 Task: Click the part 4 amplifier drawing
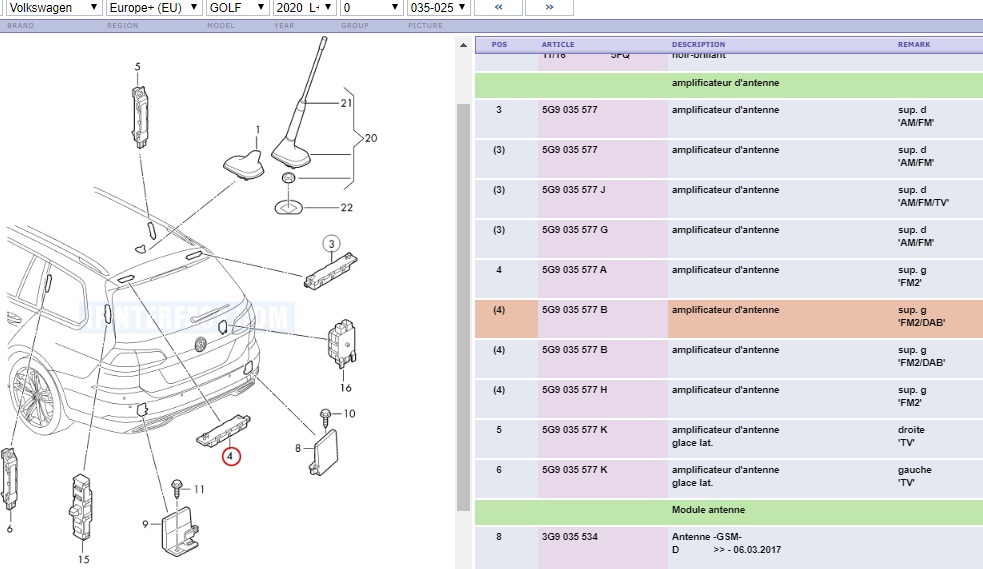coord(224,431)
